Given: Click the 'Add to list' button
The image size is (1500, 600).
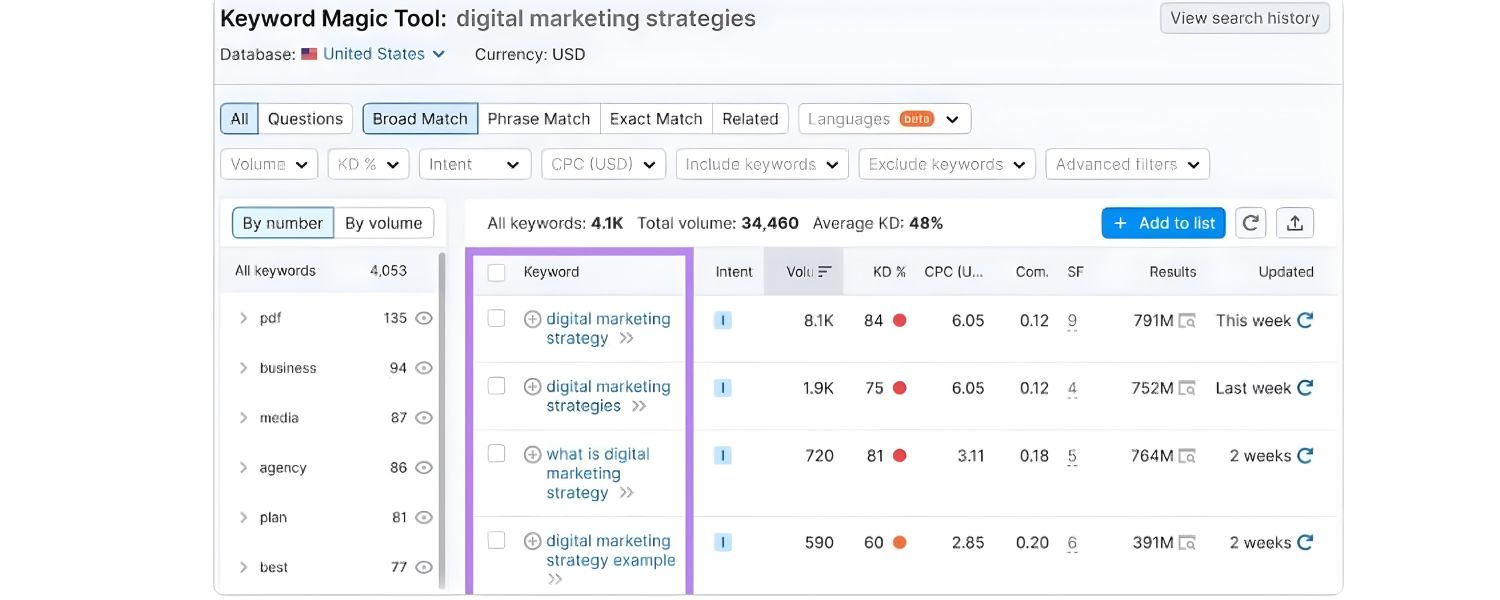Looking at the screenshot, I should click(1163, 222).
